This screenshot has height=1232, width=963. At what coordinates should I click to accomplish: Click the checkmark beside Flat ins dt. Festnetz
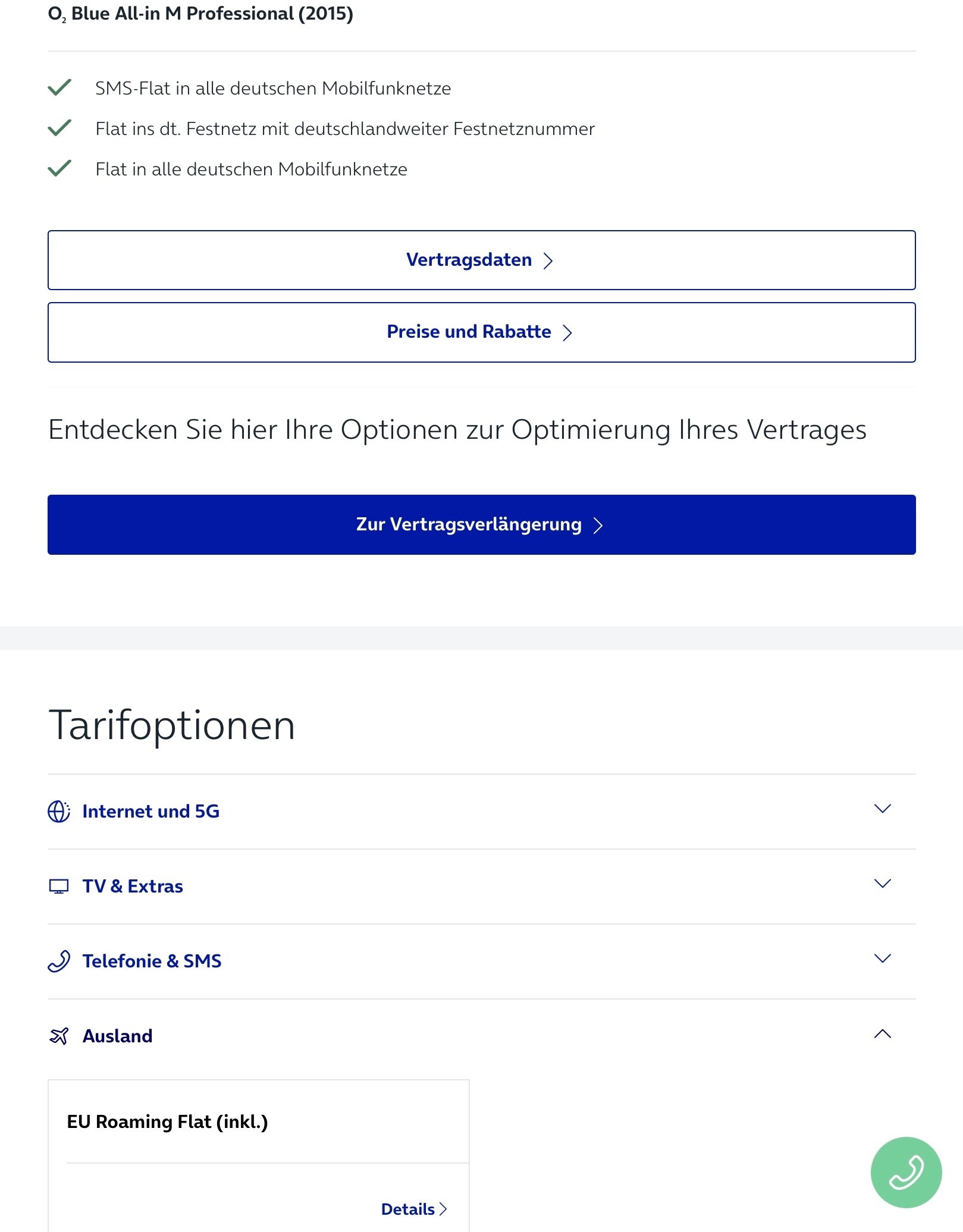[x=59, y=128]
